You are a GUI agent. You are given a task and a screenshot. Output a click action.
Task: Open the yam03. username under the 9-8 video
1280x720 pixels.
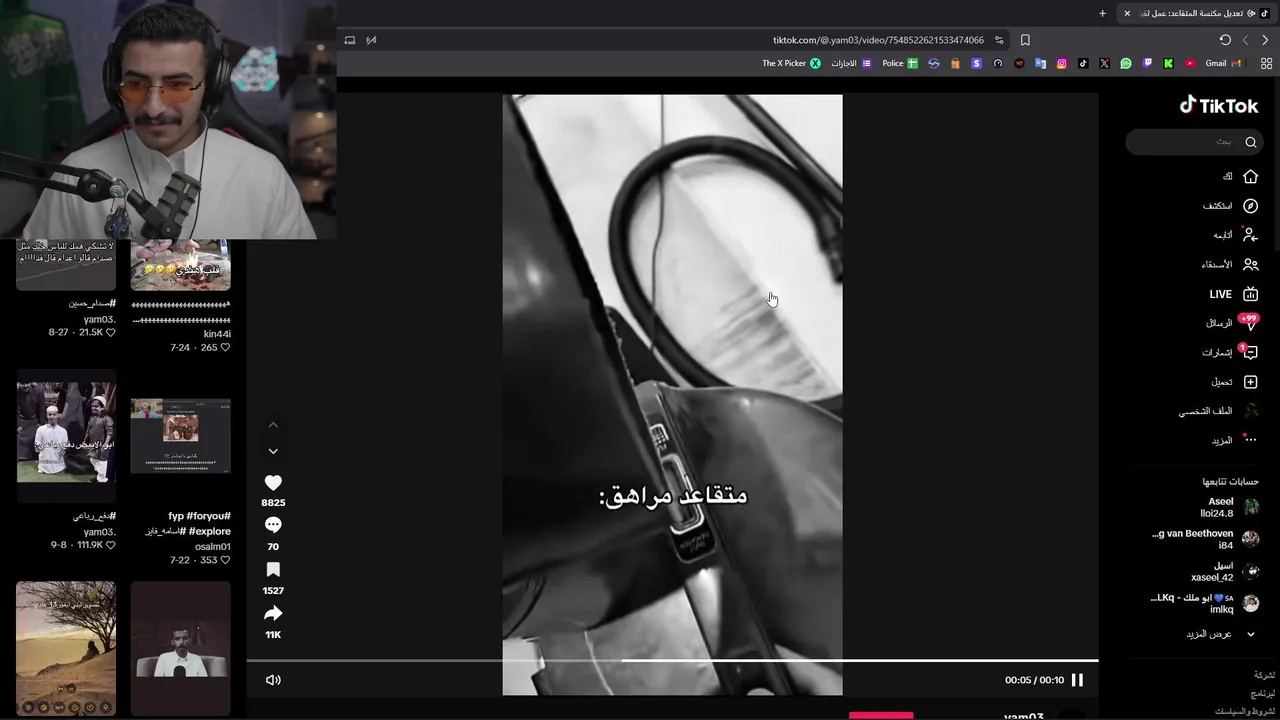[x=100, y=532]
